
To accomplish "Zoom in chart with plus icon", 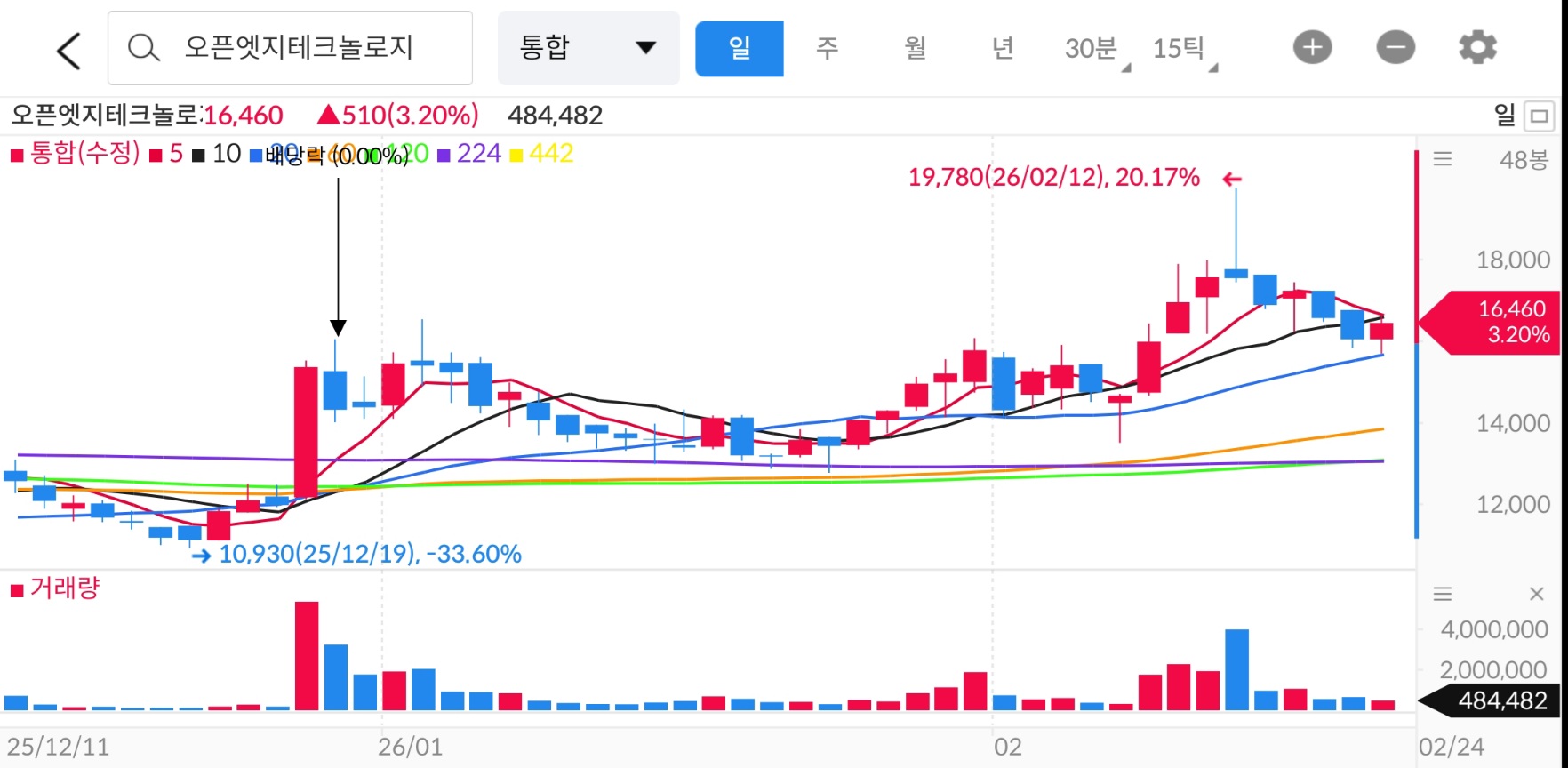I will (x=1313, y=47).
